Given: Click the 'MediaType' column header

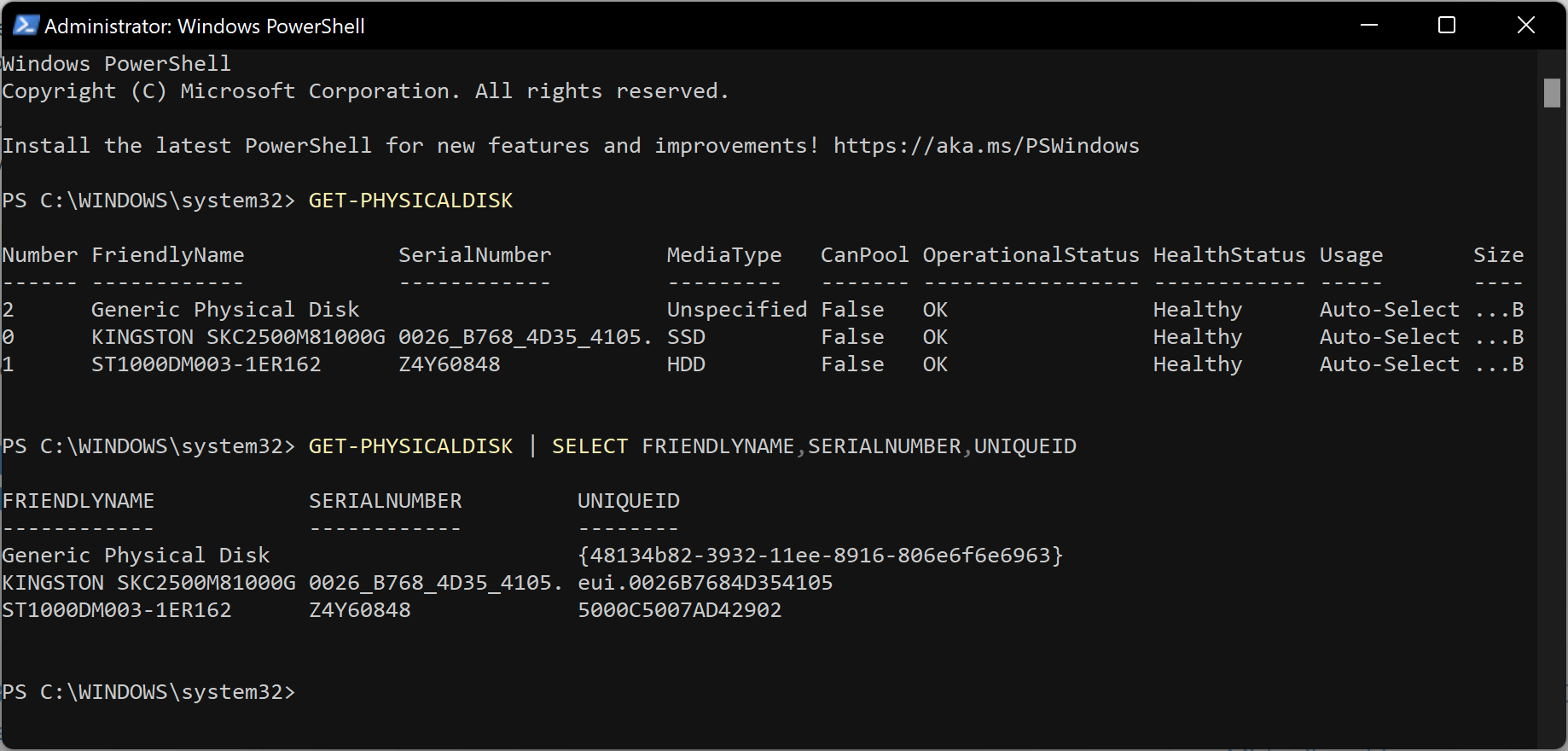Looking at the screenshot, I should (724, 255).
